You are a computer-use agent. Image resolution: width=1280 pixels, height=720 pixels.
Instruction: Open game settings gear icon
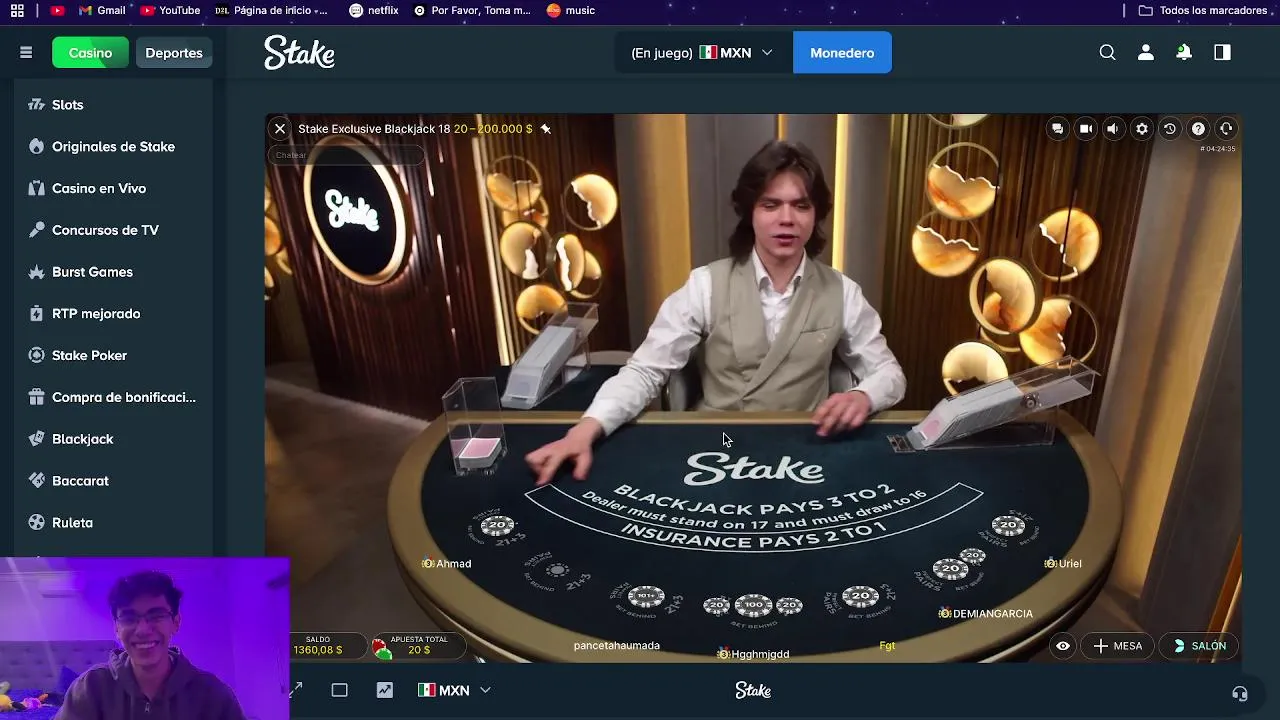tap(1142, 129)
